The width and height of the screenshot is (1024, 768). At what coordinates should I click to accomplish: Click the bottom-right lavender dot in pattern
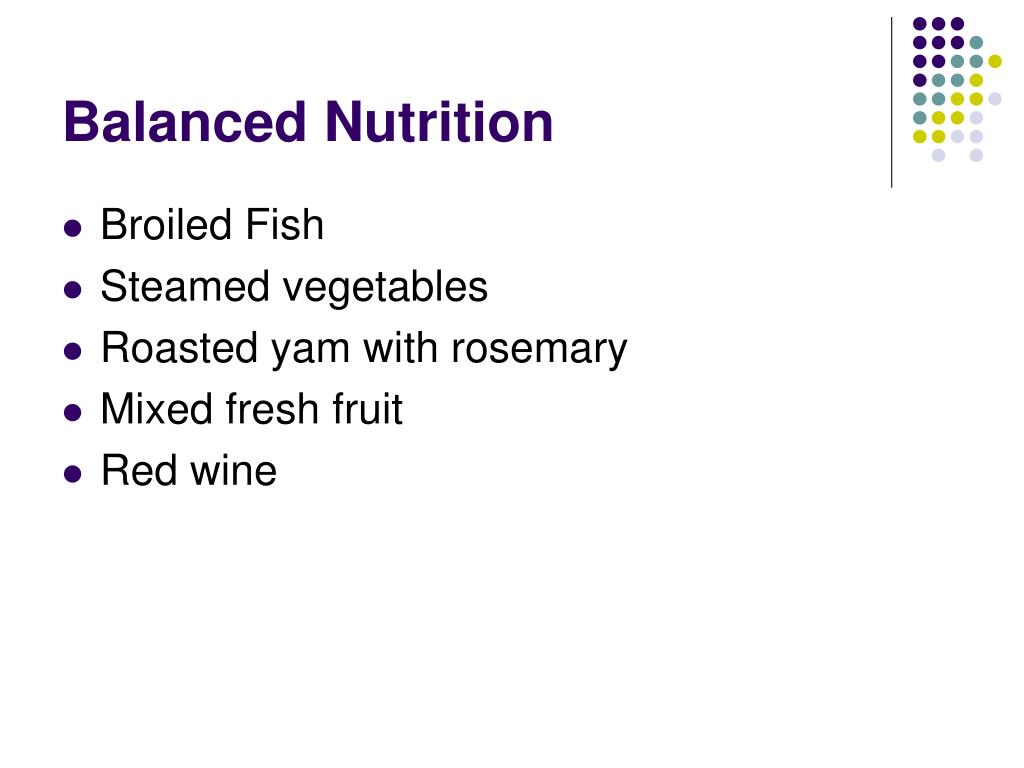pos(976,155)
